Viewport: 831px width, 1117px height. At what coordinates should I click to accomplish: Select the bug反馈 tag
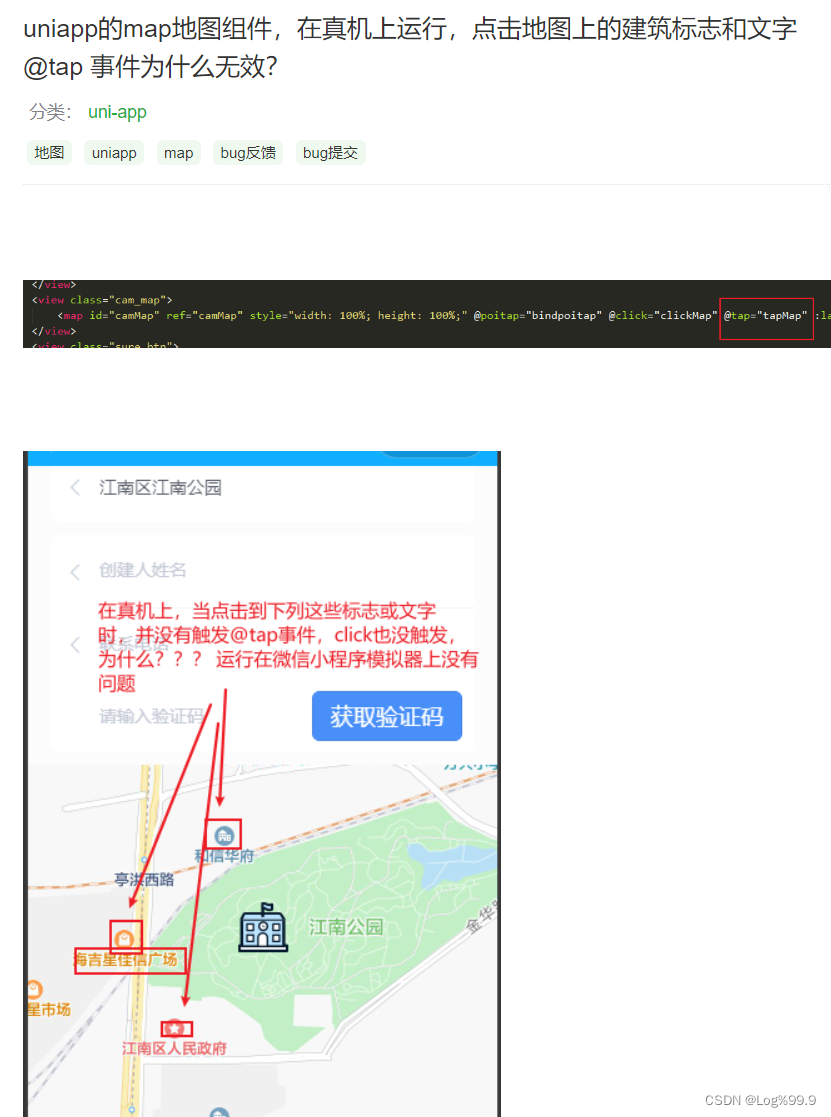point(248,152)
